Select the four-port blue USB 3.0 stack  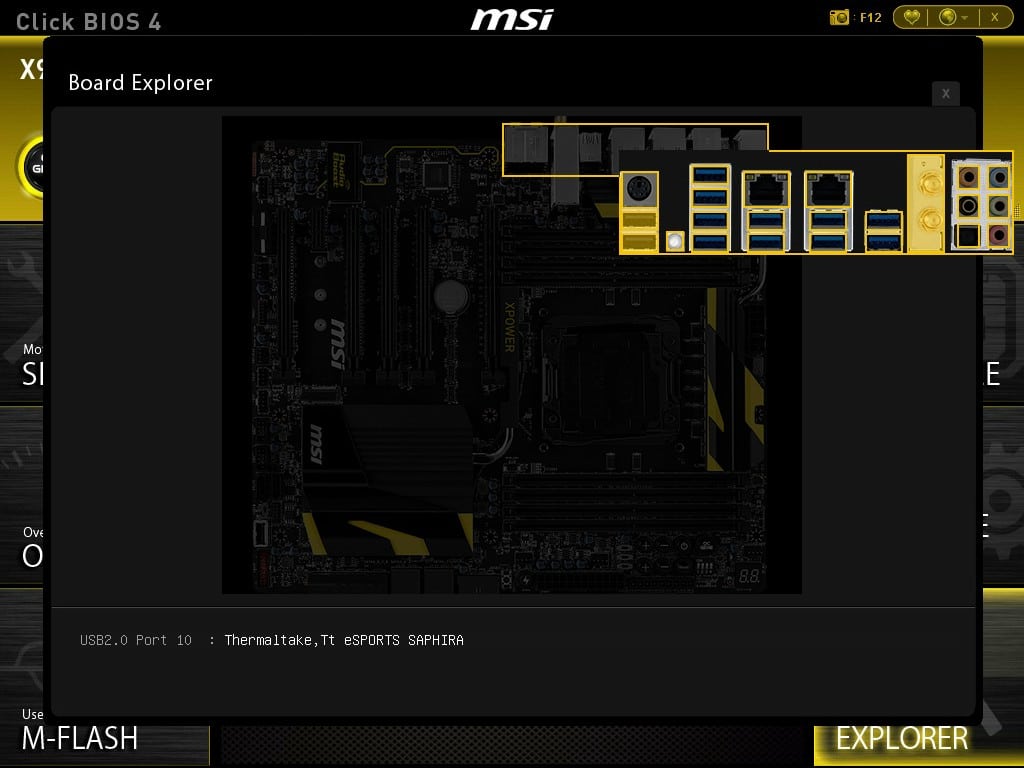(x=710, y=208)
